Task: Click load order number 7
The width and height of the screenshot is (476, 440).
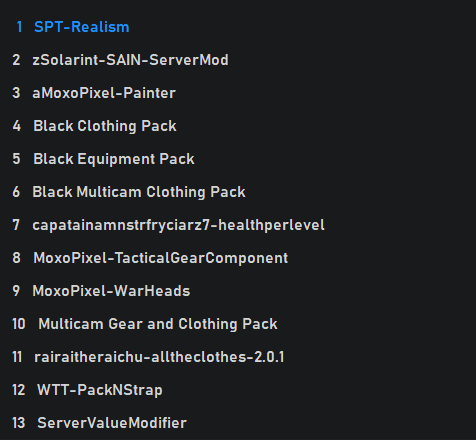Action: coord(16,225)
